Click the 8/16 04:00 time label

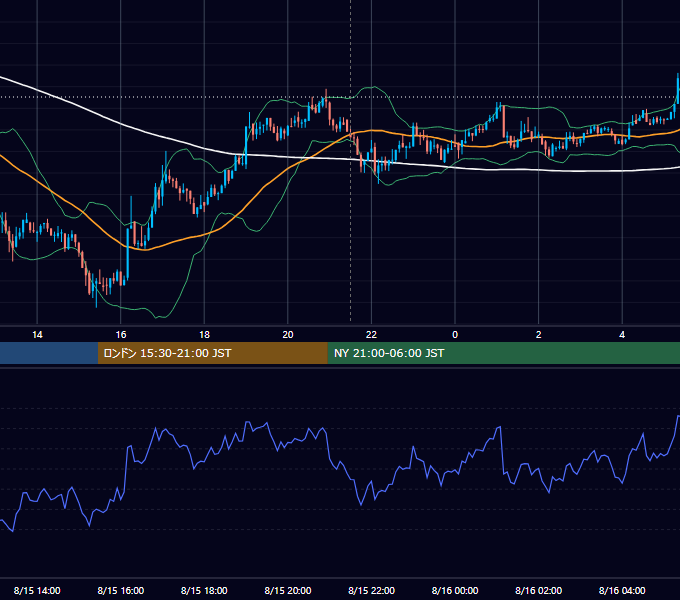(x=622, y=590)
